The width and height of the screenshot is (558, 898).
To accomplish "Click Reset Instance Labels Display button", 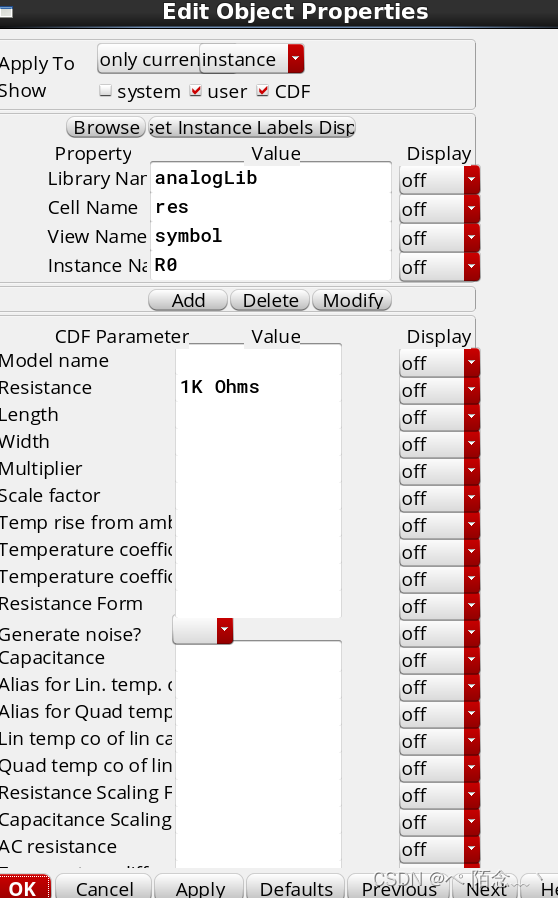I will pyautogui.click(x=252, y=127).
